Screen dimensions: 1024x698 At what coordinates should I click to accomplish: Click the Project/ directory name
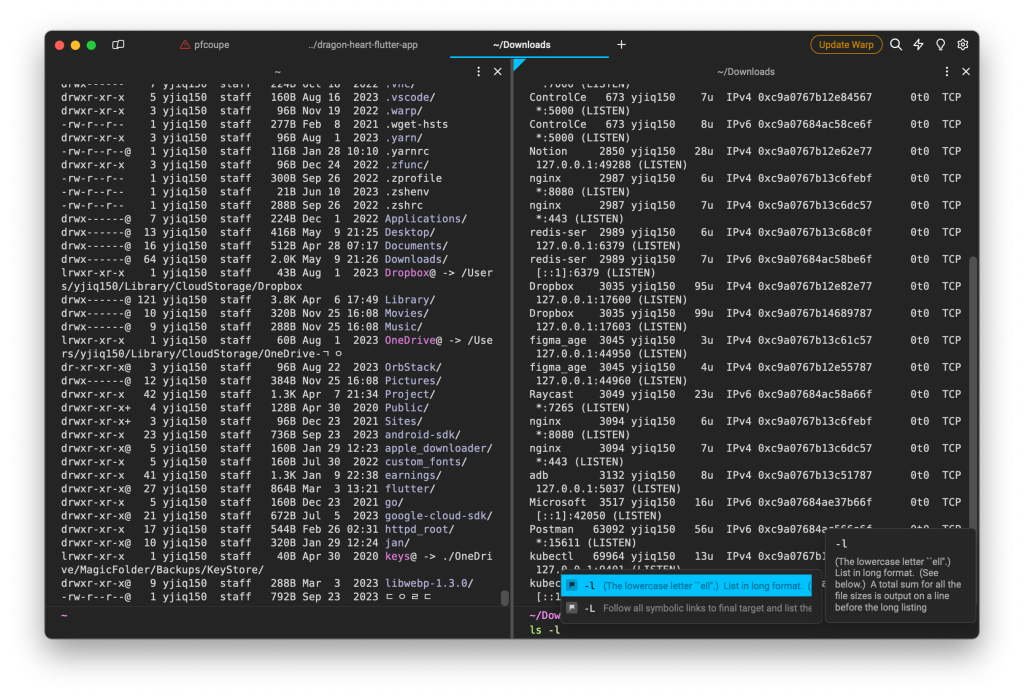(x=410, y=394)
